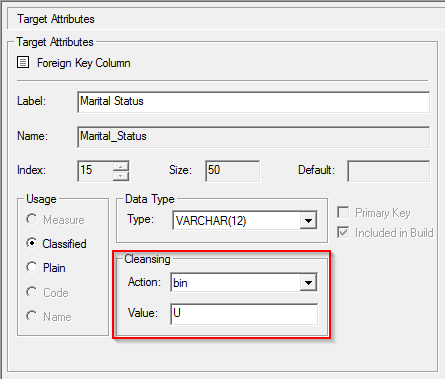Toggle the Primary Key checkbox

343,212
